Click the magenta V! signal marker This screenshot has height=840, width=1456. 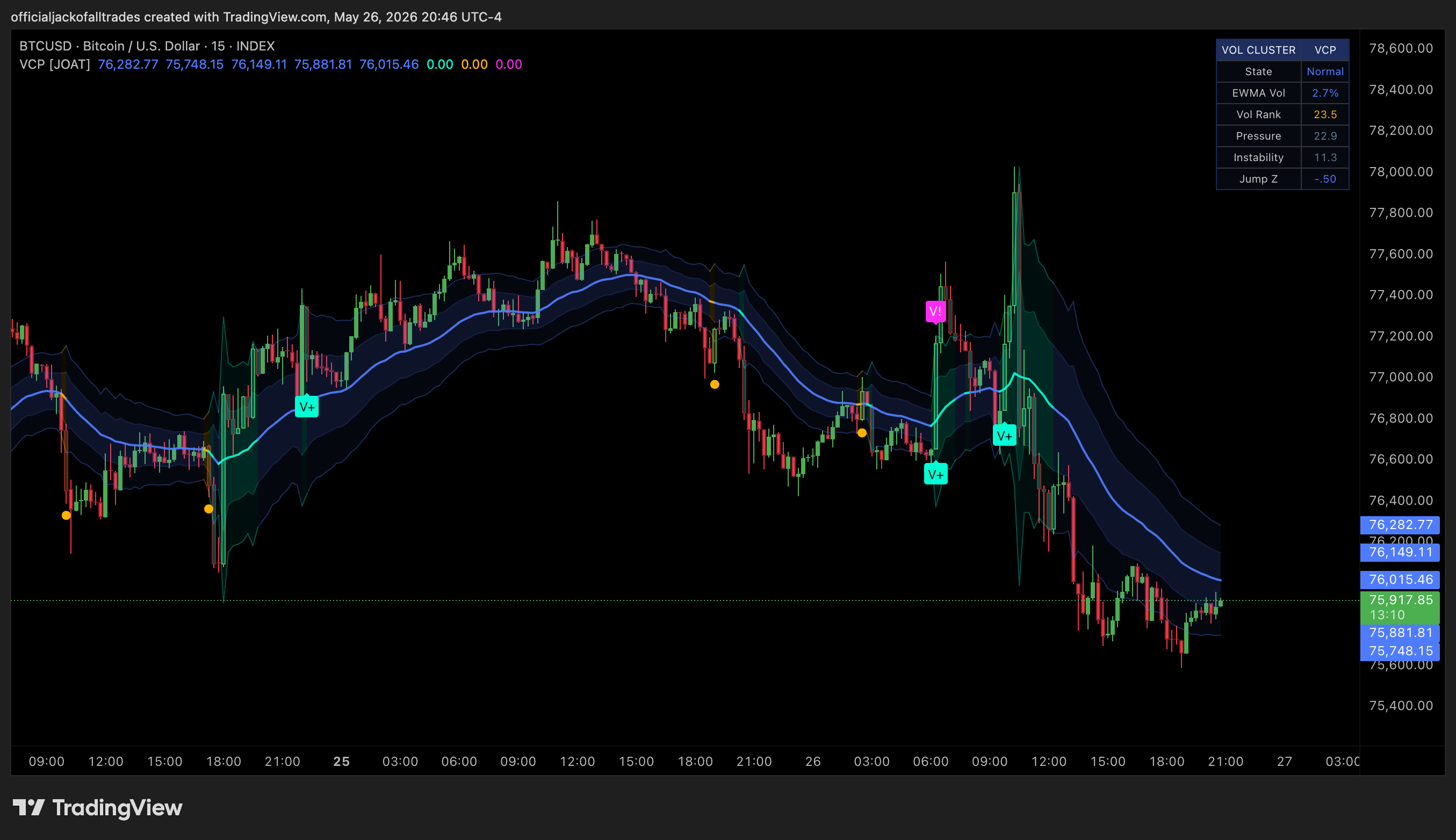[x=935, y=312]
